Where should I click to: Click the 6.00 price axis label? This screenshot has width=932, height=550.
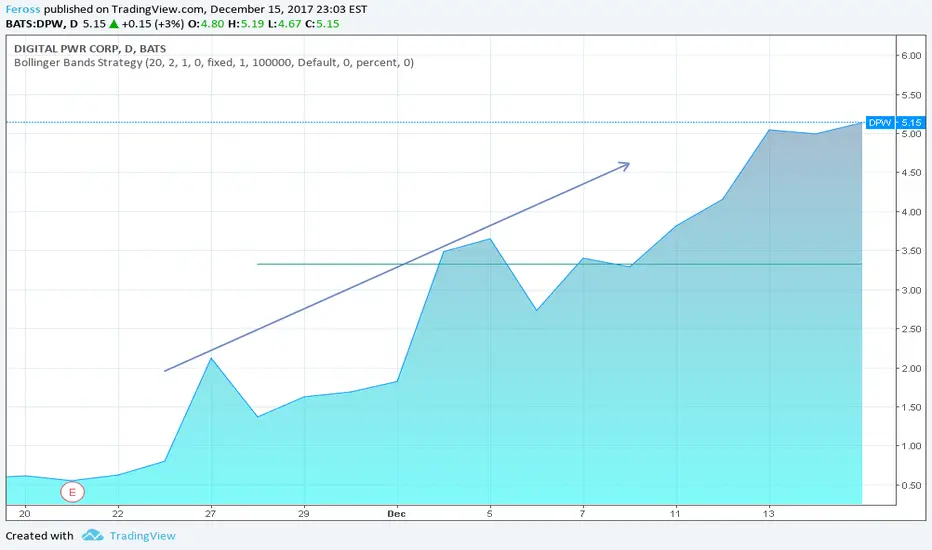(x=911, y=55)
